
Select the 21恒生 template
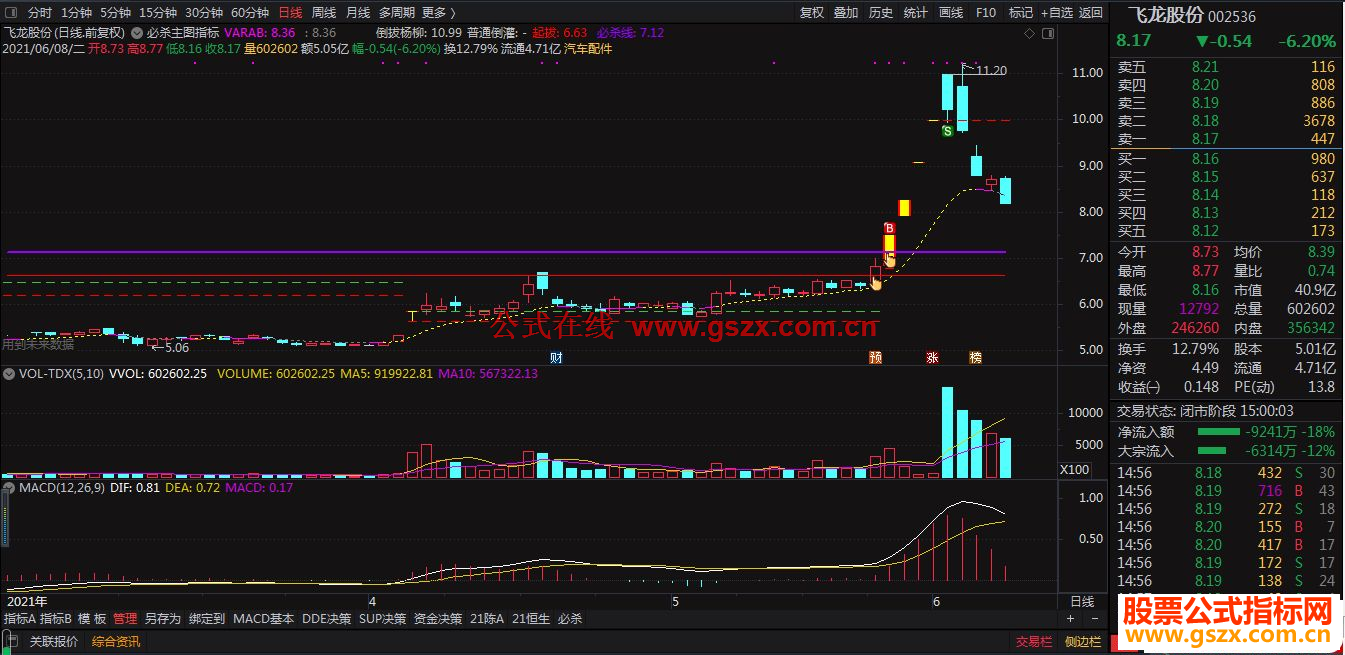(531, 619)
